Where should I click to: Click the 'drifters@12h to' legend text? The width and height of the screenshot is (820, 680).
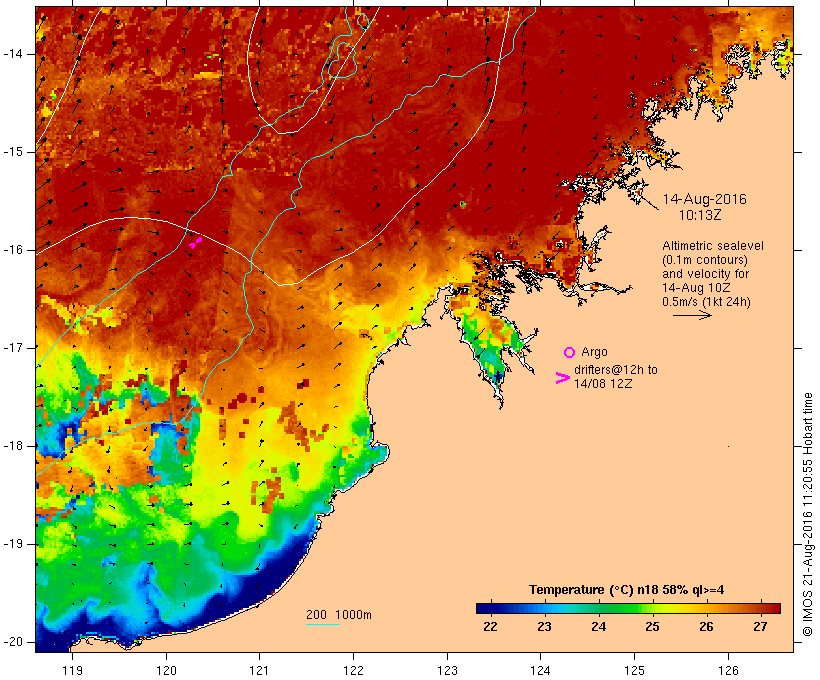[616, 370]
